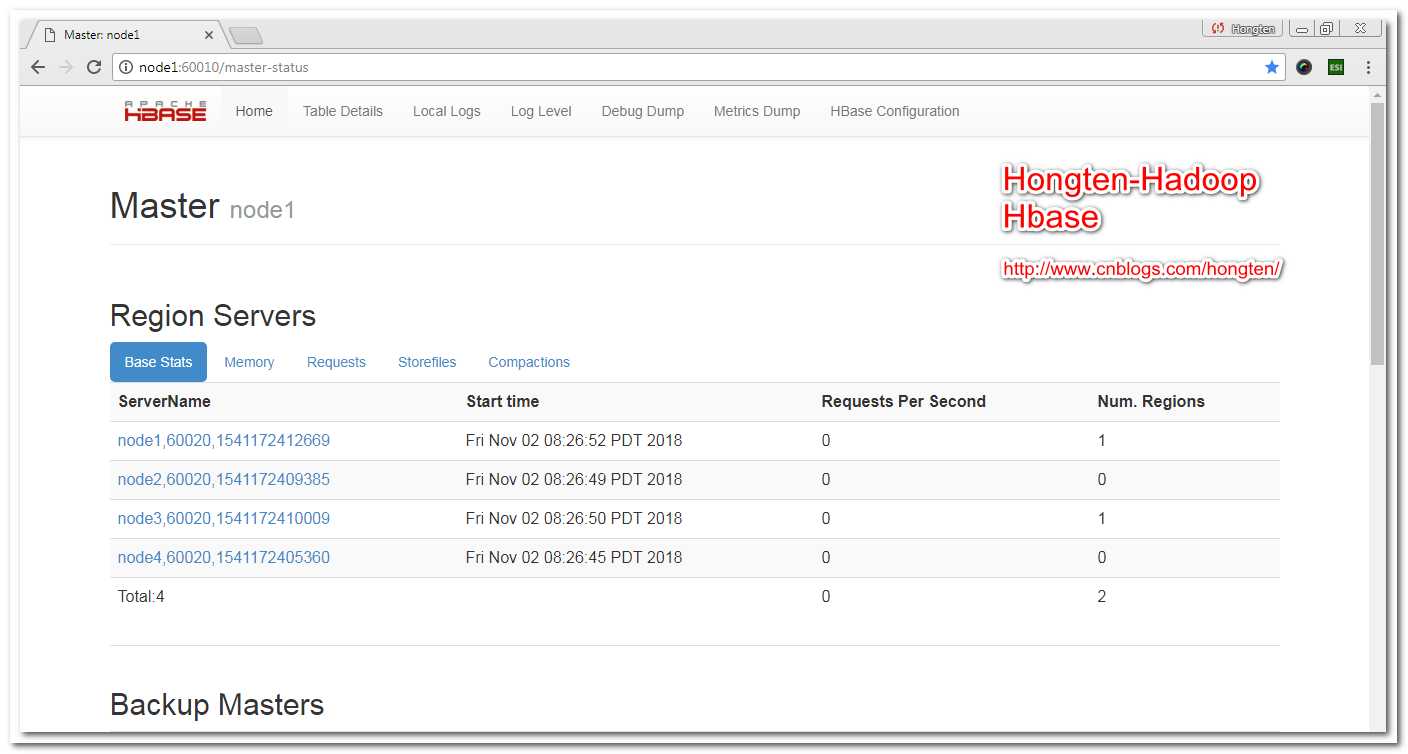
Task: Select the Master: node1 browser tab
Action: tap(122, 35)
